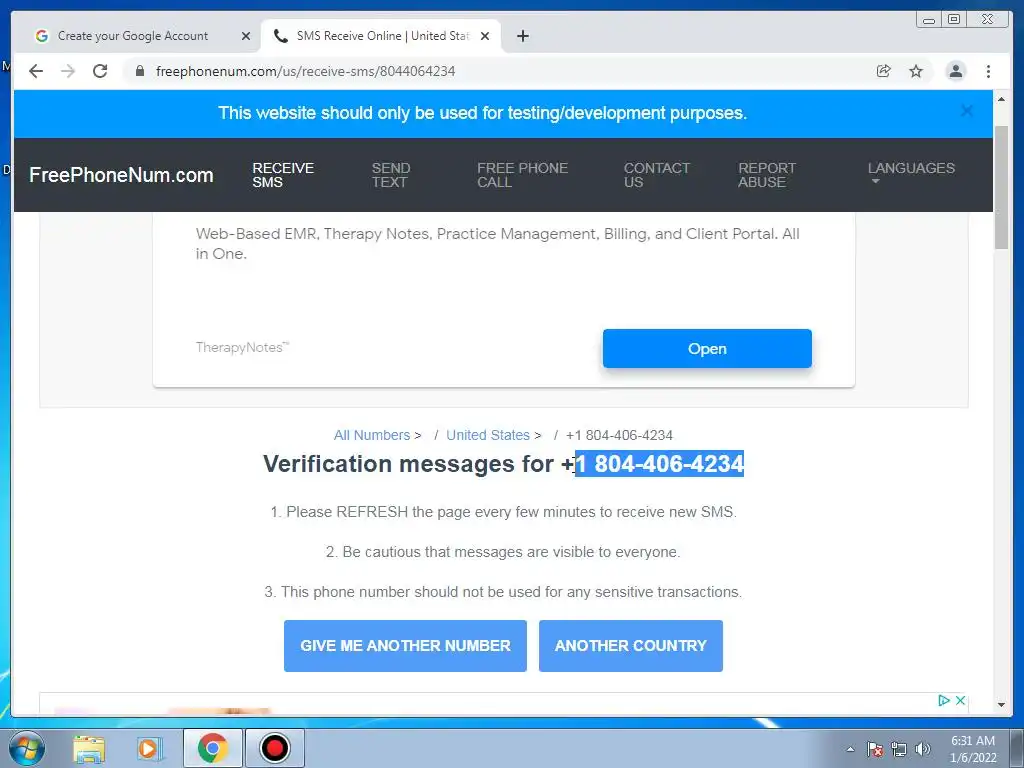Click the +1 804-406-4234 breadcrumb text
Screen dimensions: 1024x768
(619, 435)
